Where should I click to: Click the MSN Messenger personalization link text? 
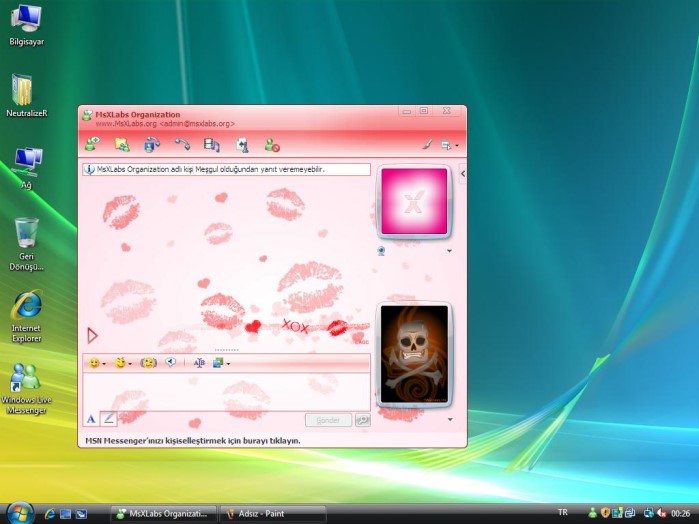pos(193,441)
